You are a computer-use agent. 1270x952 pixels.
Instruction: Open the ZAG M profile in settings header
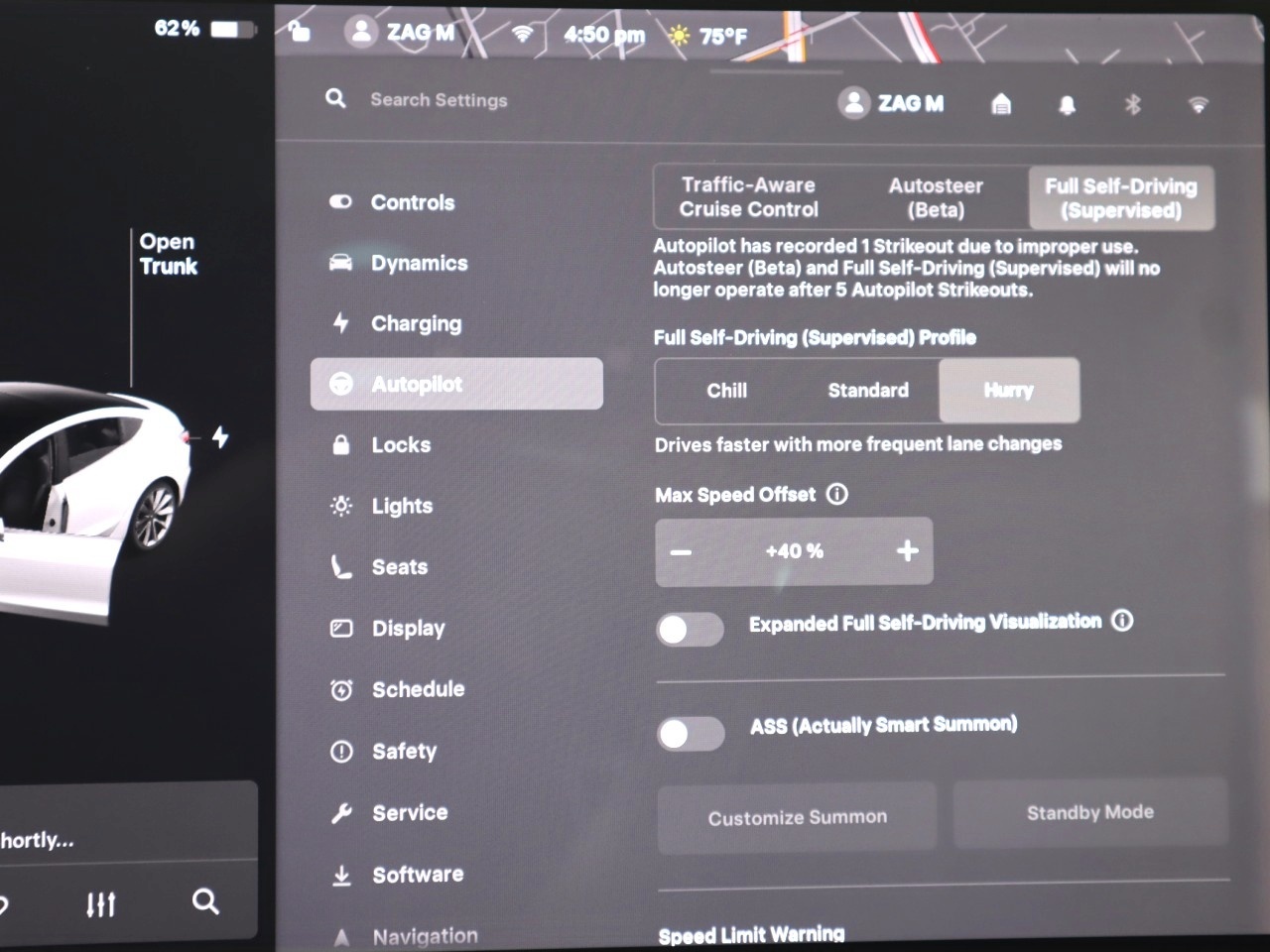[x=891, y=103]
